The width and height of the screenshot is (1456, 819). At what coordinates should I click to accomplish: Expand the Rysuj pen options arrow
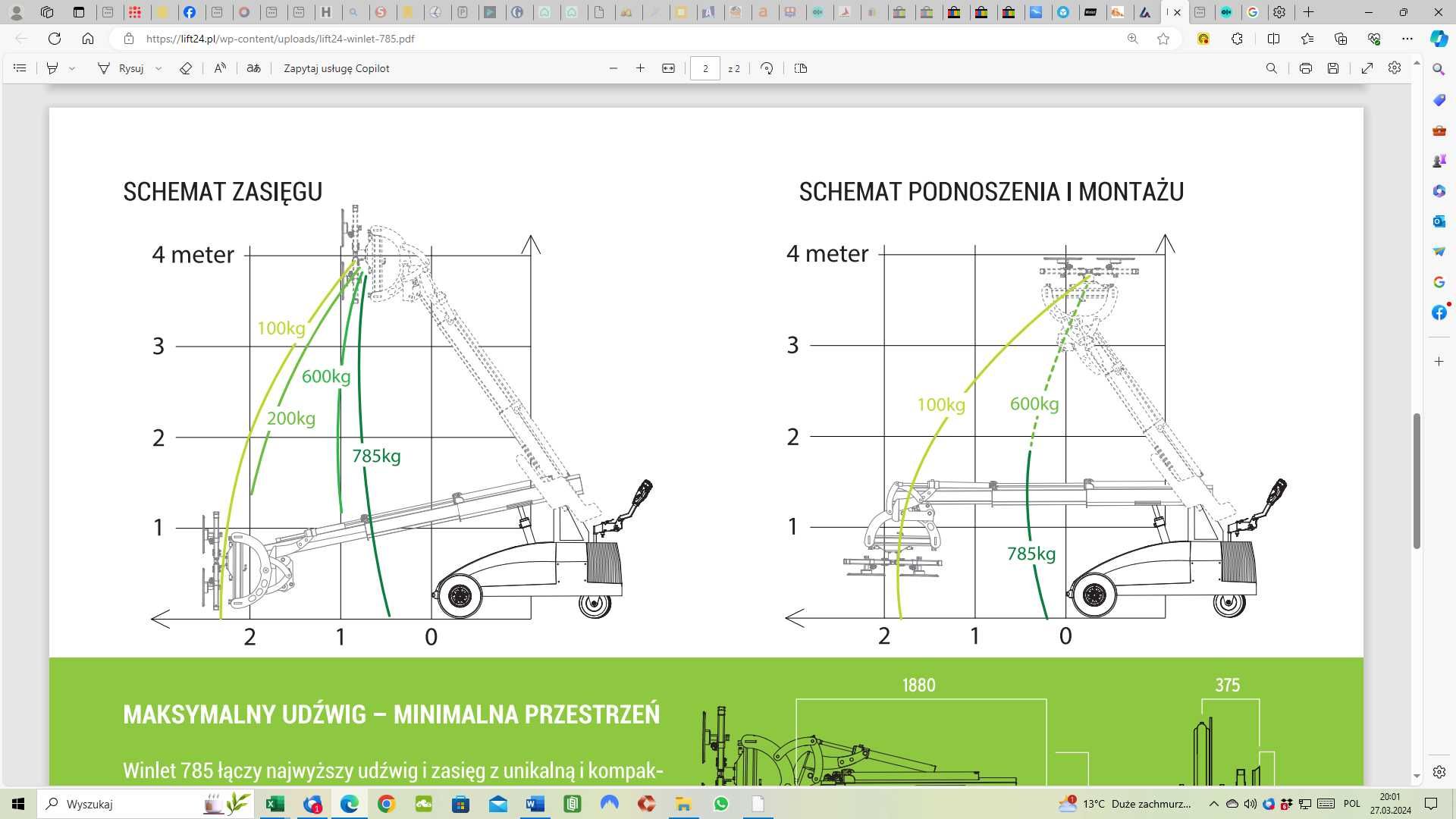point(158,68)
